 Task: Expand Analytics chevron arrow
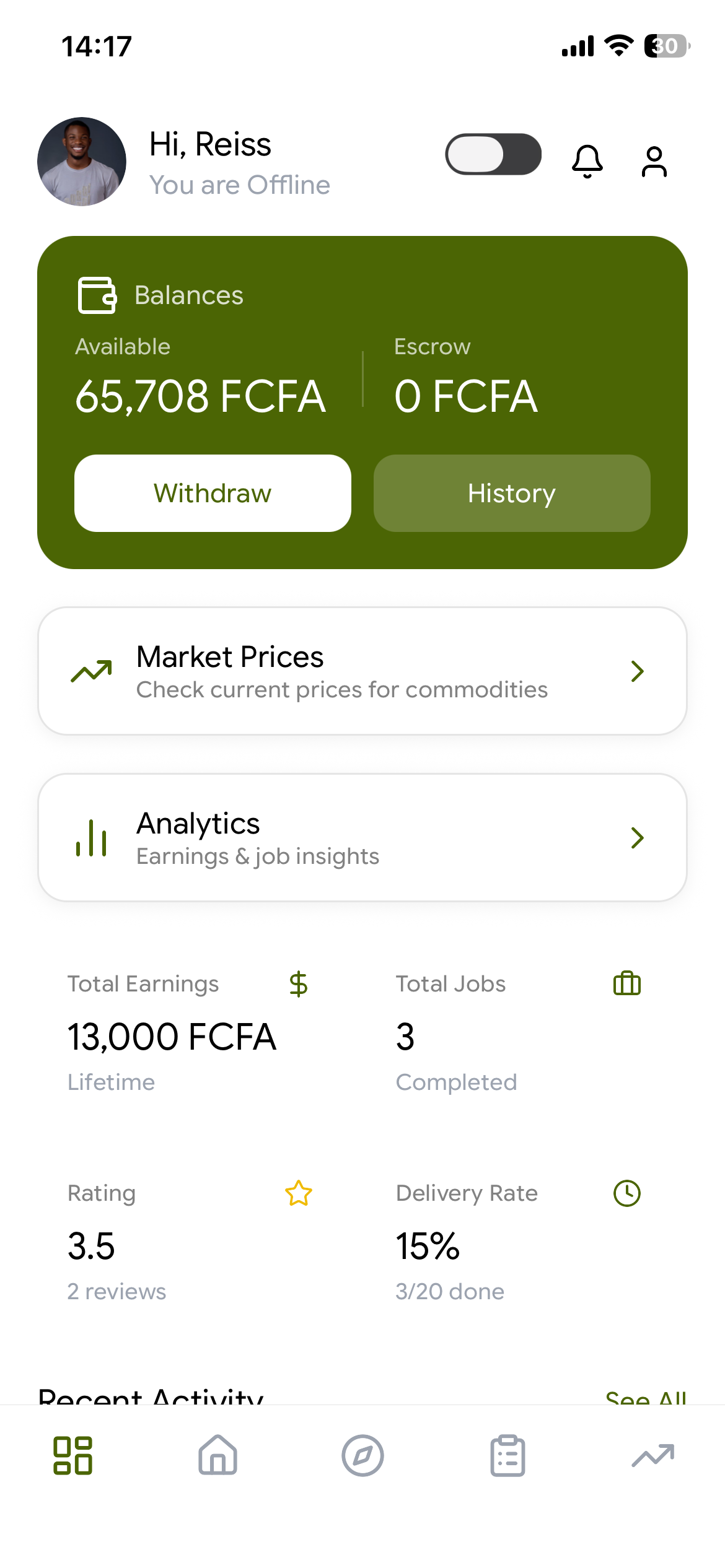point(637,838)
